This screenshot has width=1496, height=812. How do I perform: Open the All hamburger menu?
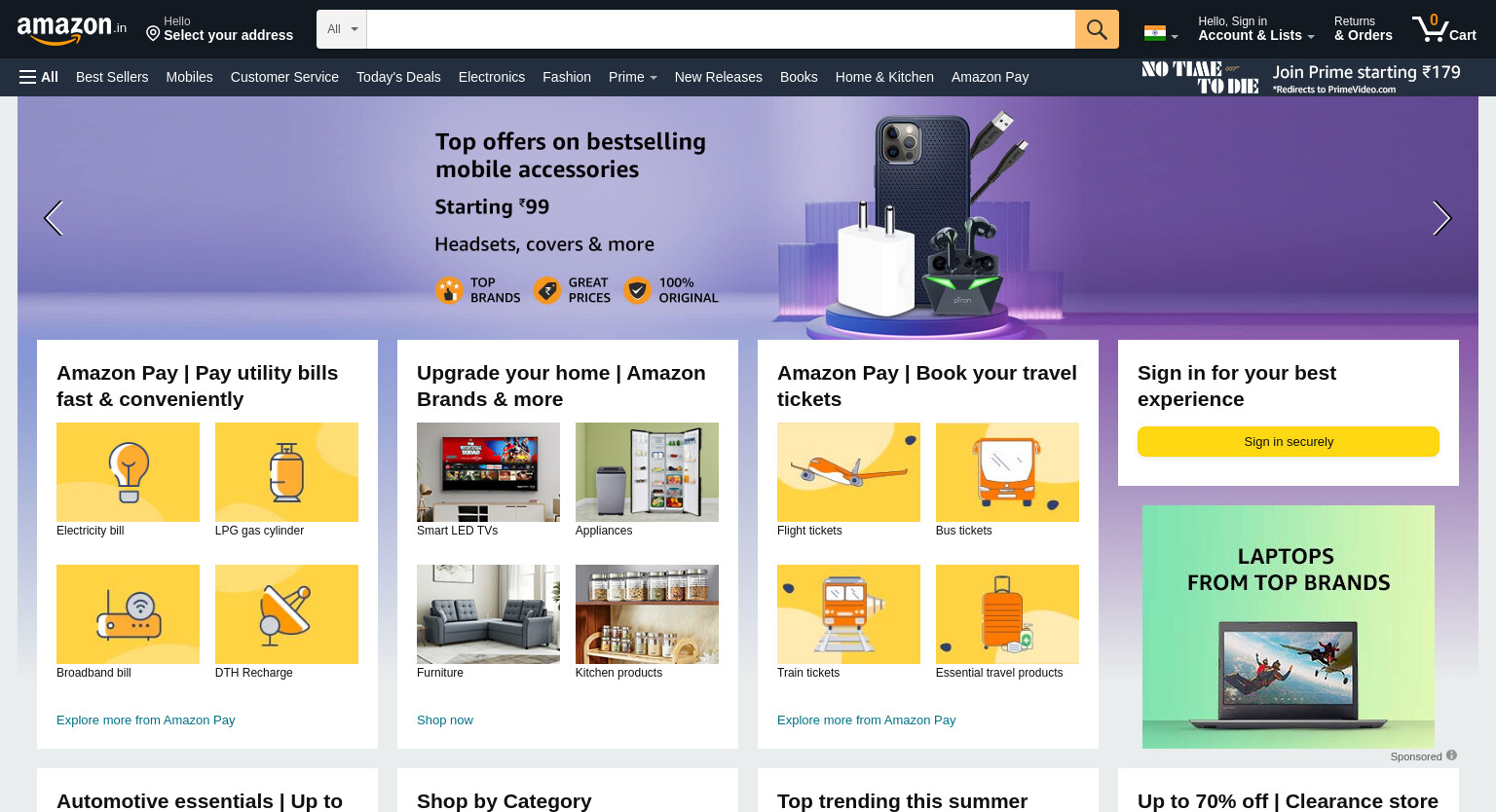pyautogui.click(x=39, y=77)
